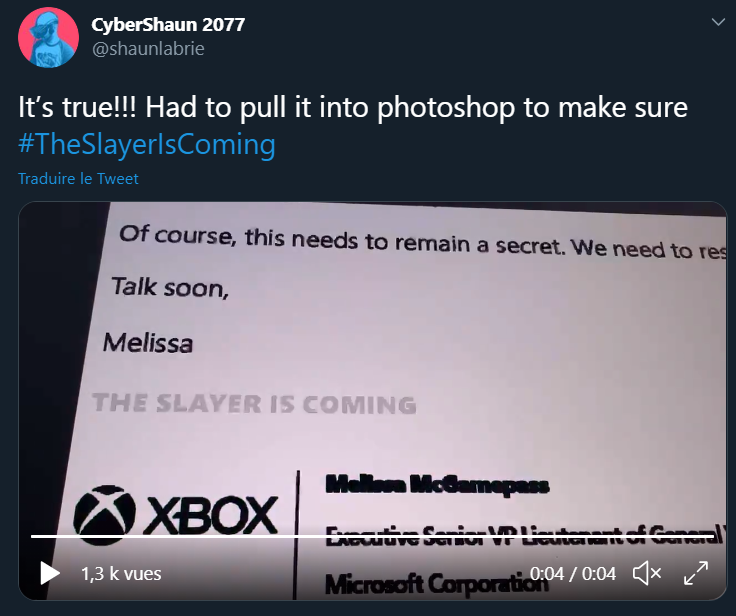Click the Microsoft Corporation text in video
This screenshot has width=736, height=616.
(x=437, y=584)
